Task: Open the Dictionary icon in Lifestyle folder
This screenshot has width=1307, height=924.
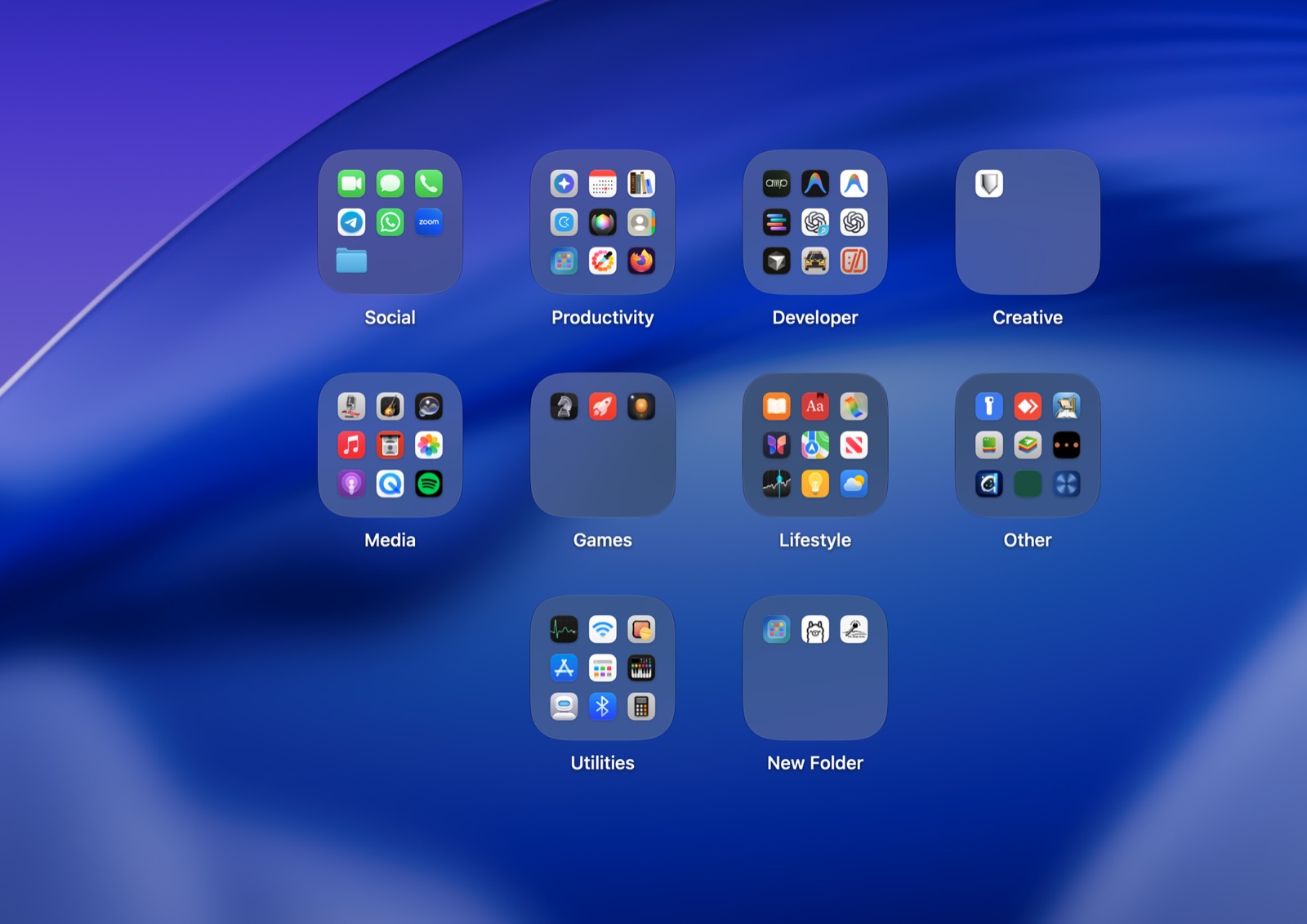Action: tap(815, 406)
